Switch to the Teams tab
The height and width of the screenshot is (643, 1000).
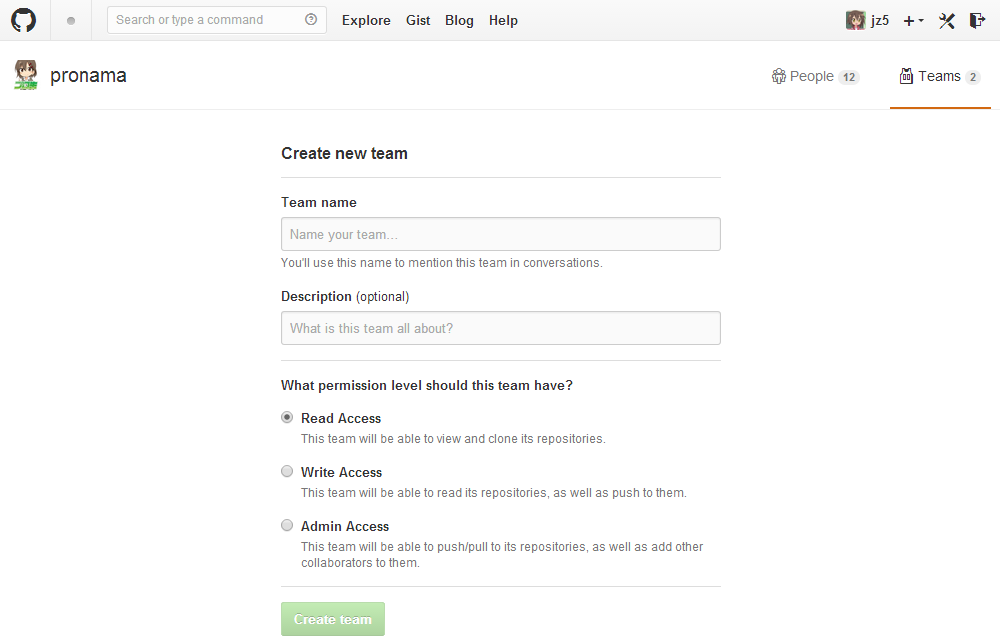point(939,76)
